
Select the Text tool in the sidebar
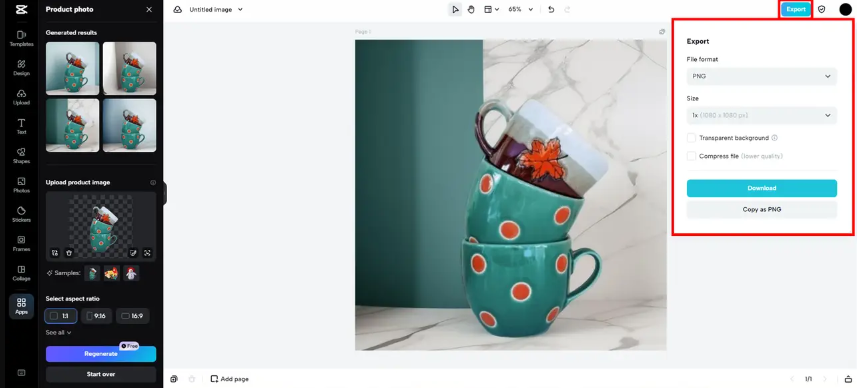coord(21,126)
